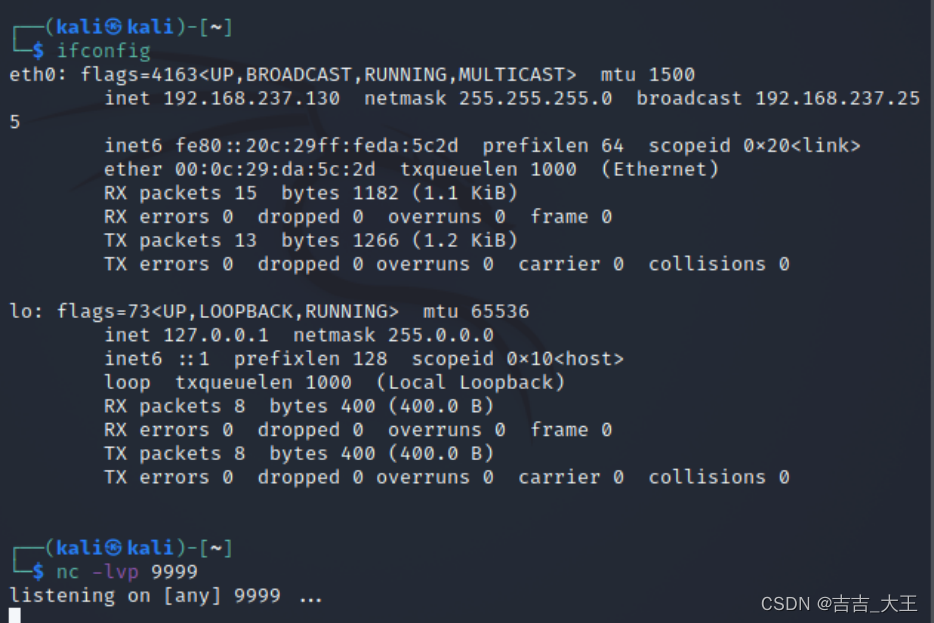Click the first 'kali㉿kali' prompt above ifconfig
This screenshot has height=623, width=934.
[x=114, y=27]
